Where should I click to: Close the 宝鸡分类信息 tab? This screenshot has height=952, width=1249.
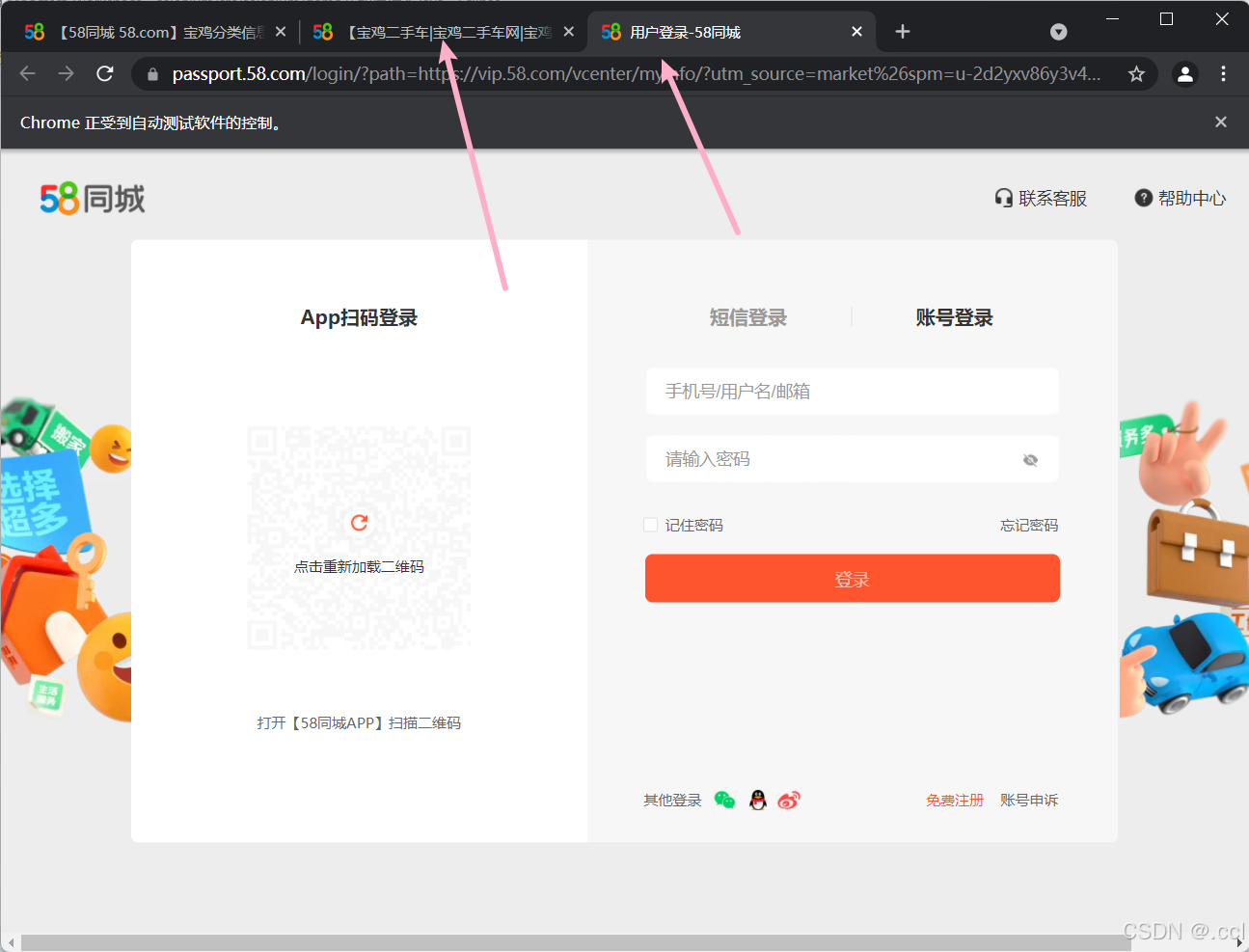[x=280, y=32]
